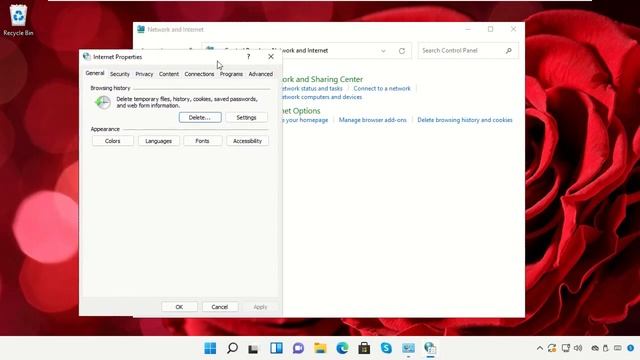
Task: Open Network and Sharing Center heading link
Action: pyautogui.click(x=322, y=79)
